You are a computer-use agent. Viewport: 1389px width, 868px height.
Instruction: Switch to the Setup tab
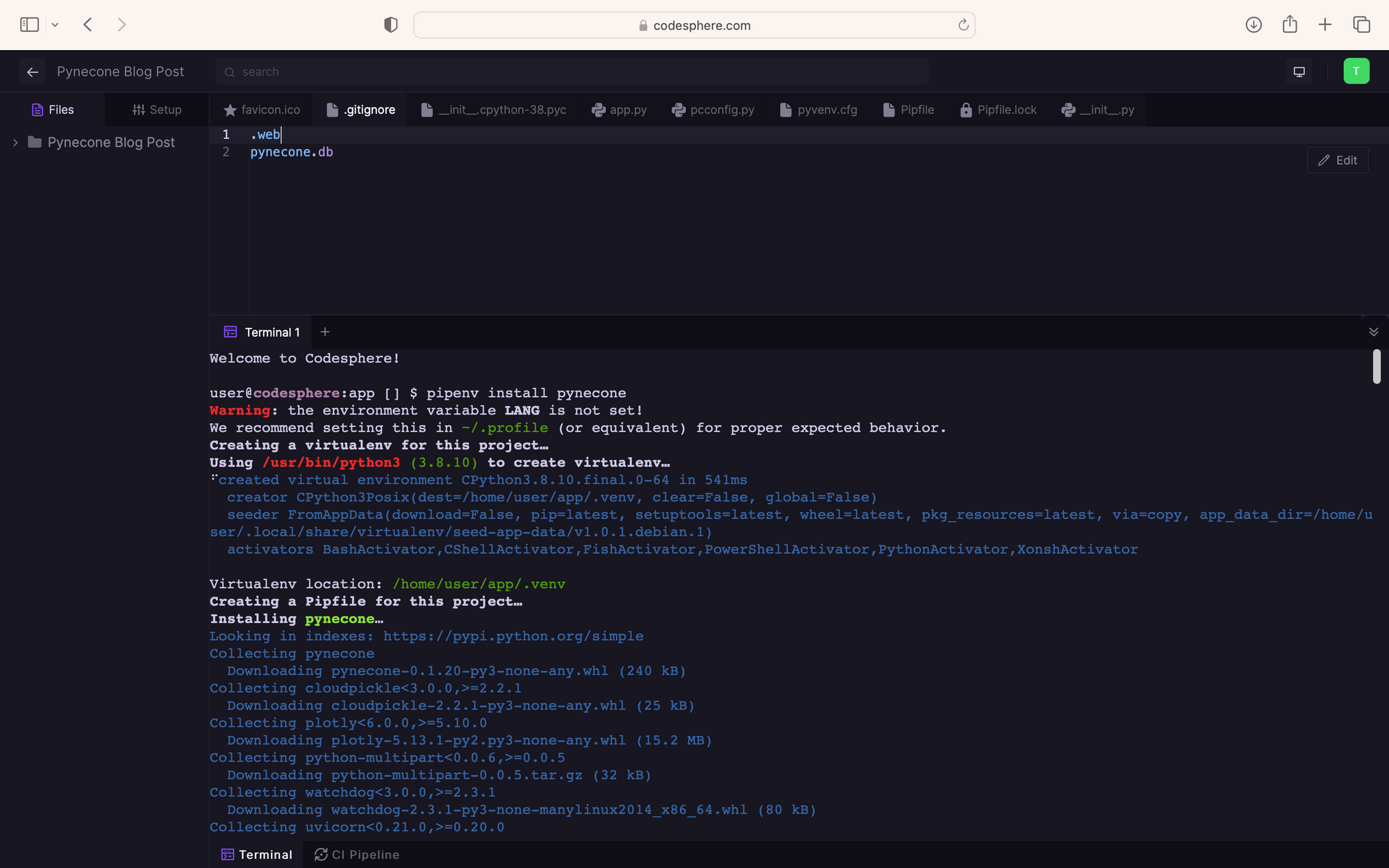tap(157, 110)
